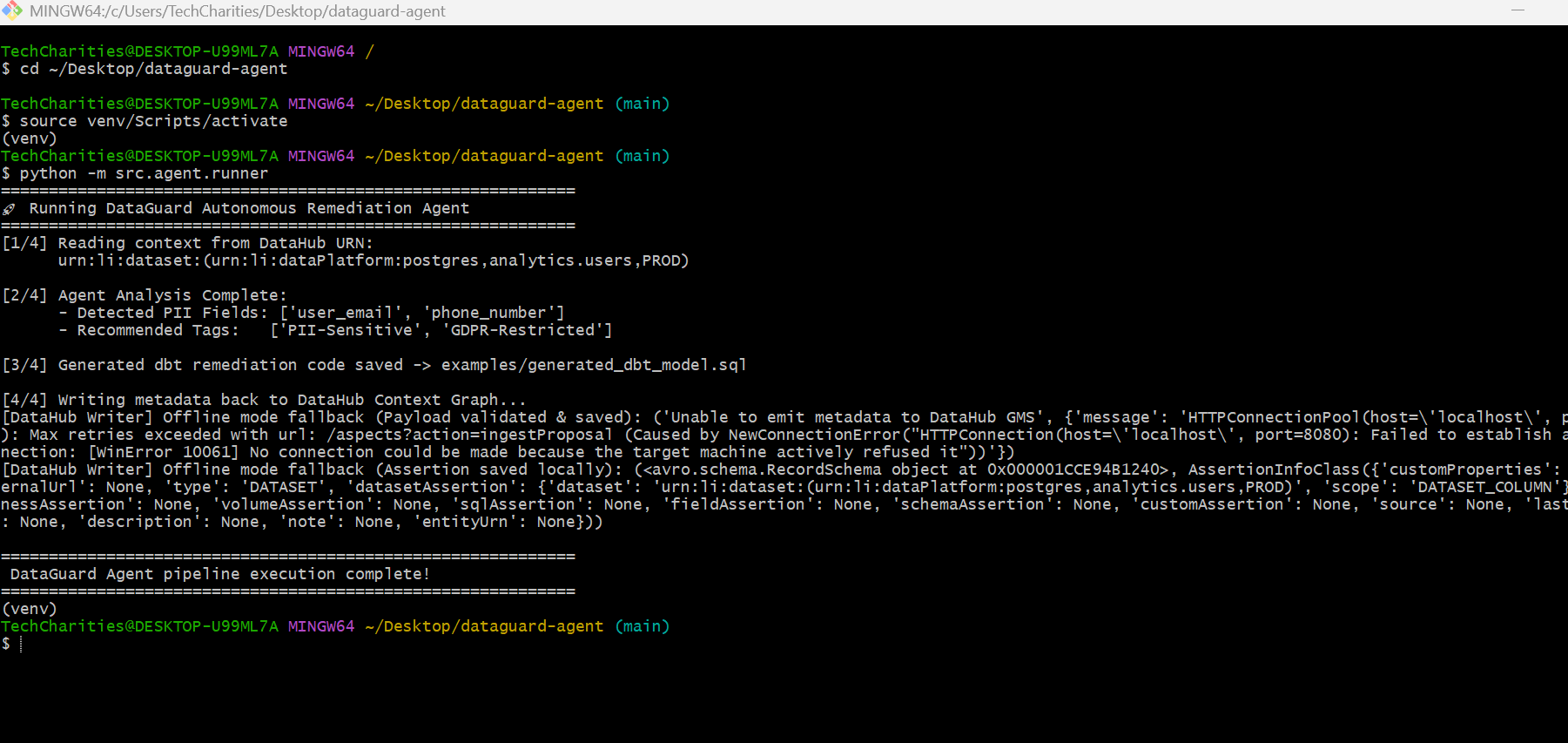Click the blinking cursor at the last prompt
This screenshot has width=1568, height=743.
point(21,644)
